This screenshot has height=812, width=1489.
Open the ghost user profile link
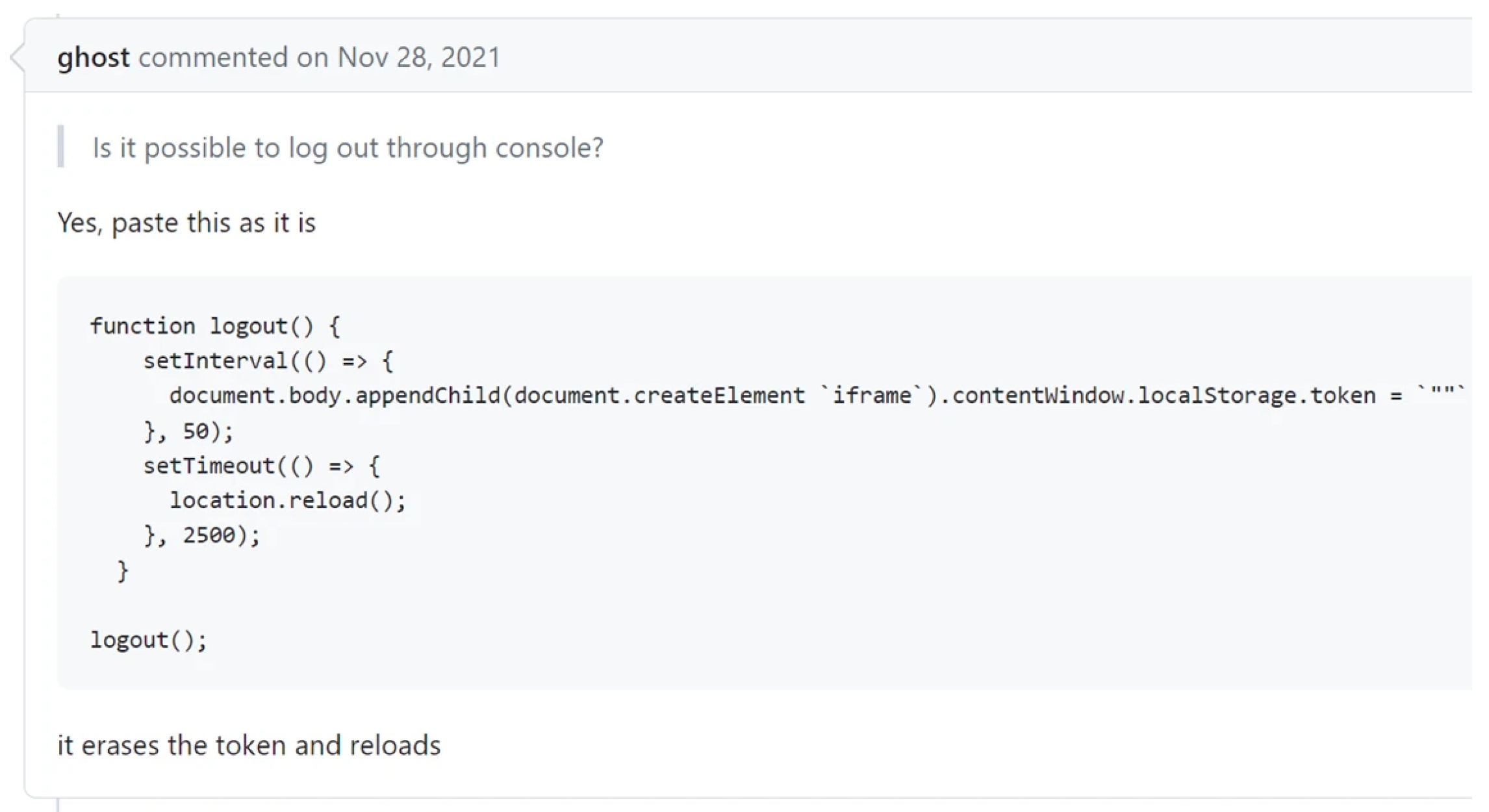tap(93, 57)
